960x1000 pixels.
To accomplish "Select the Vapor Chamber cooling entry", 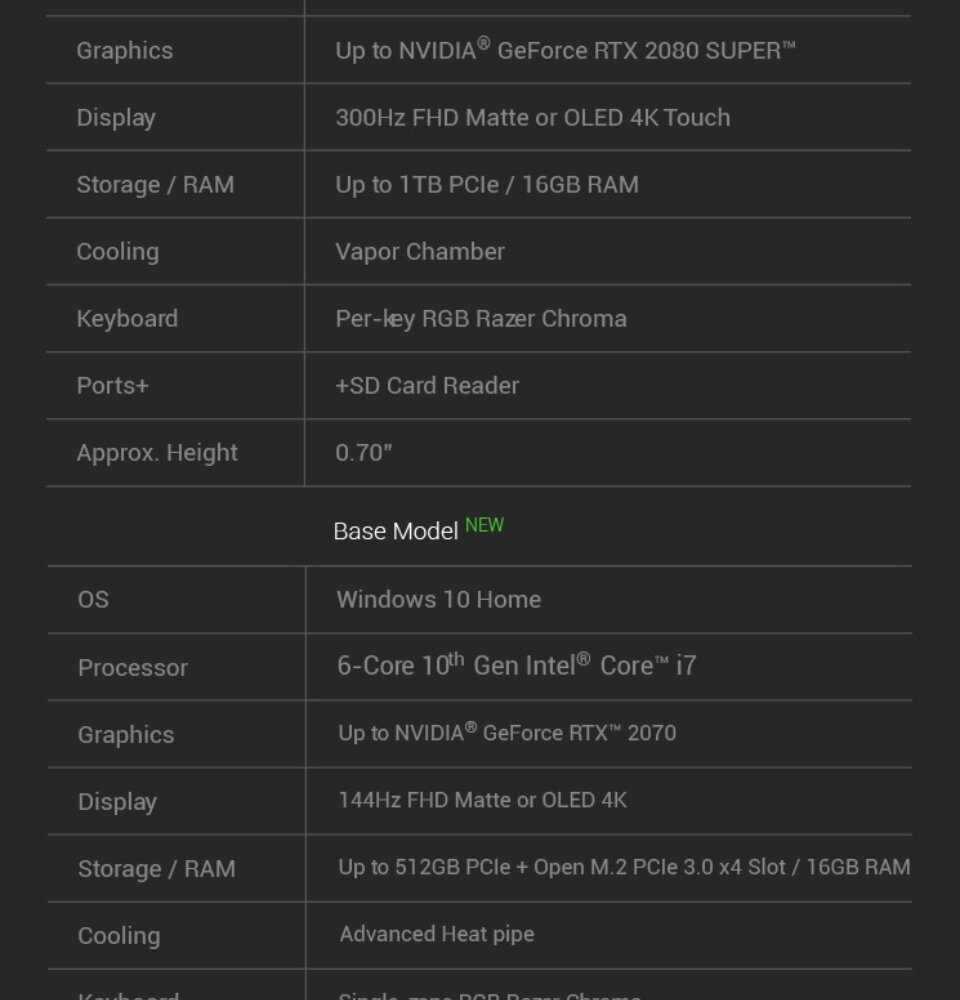I will [x=420, y=251].
